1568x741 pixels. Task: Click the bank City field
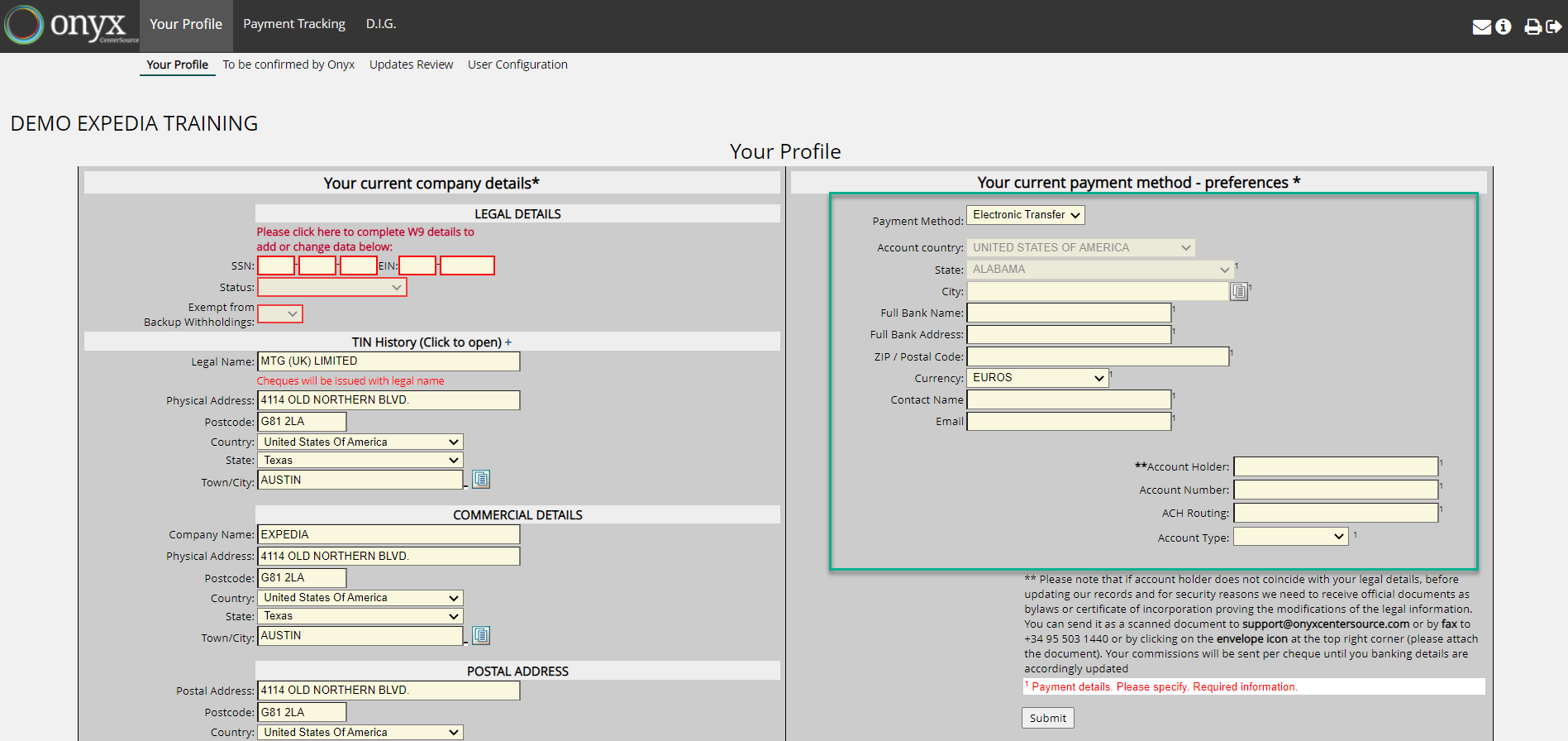pyautogui.click(x=1098, y=291)
